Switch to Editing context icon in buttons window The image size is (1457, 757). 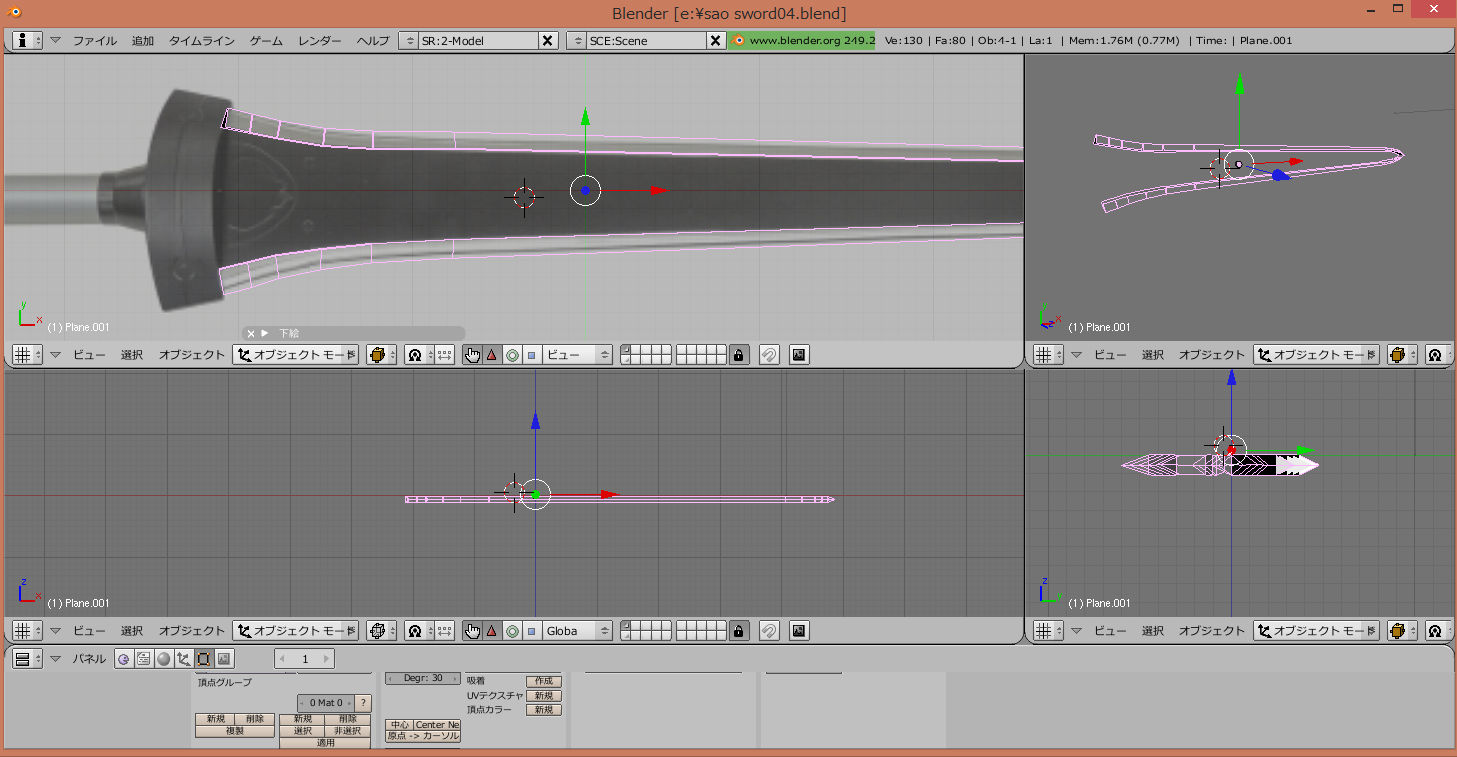tap(202, 659)
